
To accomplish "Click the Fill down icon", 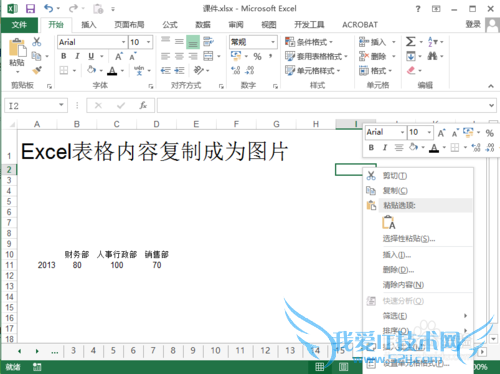I will tap(410, 56).
